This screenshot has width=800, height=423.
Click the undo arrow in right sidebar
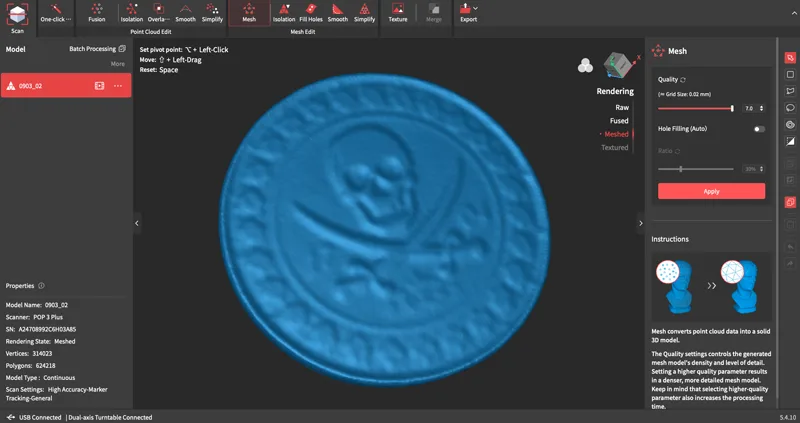(x=790, y=247)
